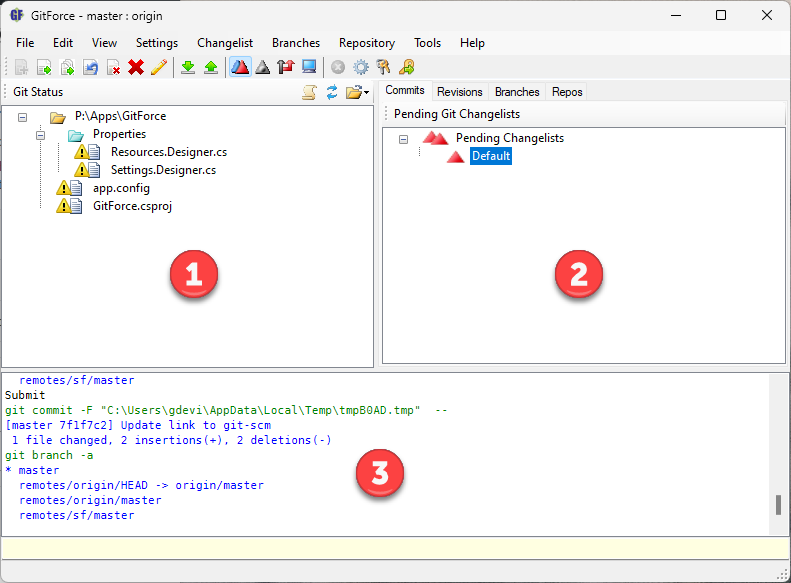The width and height of the screenshot is (791, 583).
Task: Select Settings.Designer.cs file
Action: (x=163, y=170)
